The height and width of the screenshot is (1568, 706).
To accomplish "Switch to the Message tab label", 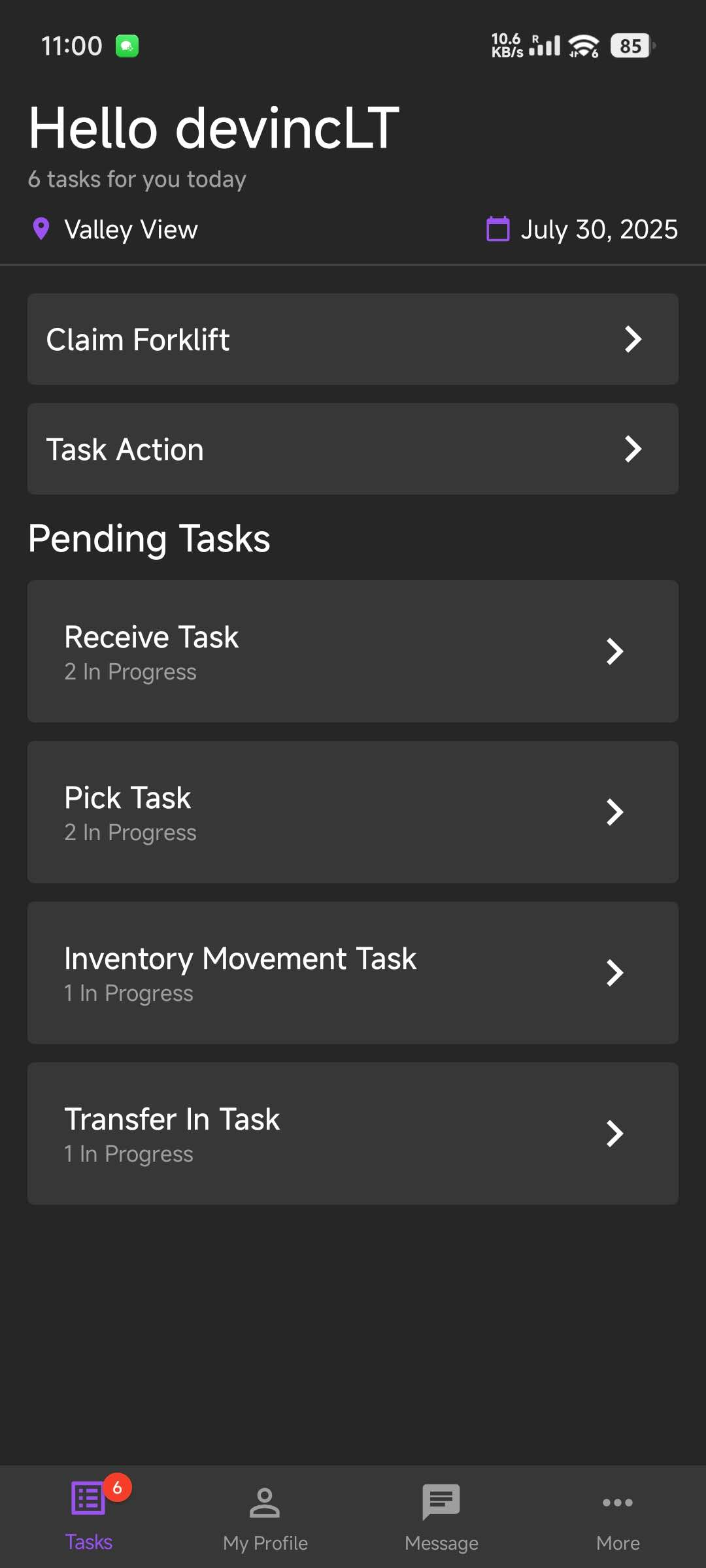I will tap(441, 1543).
